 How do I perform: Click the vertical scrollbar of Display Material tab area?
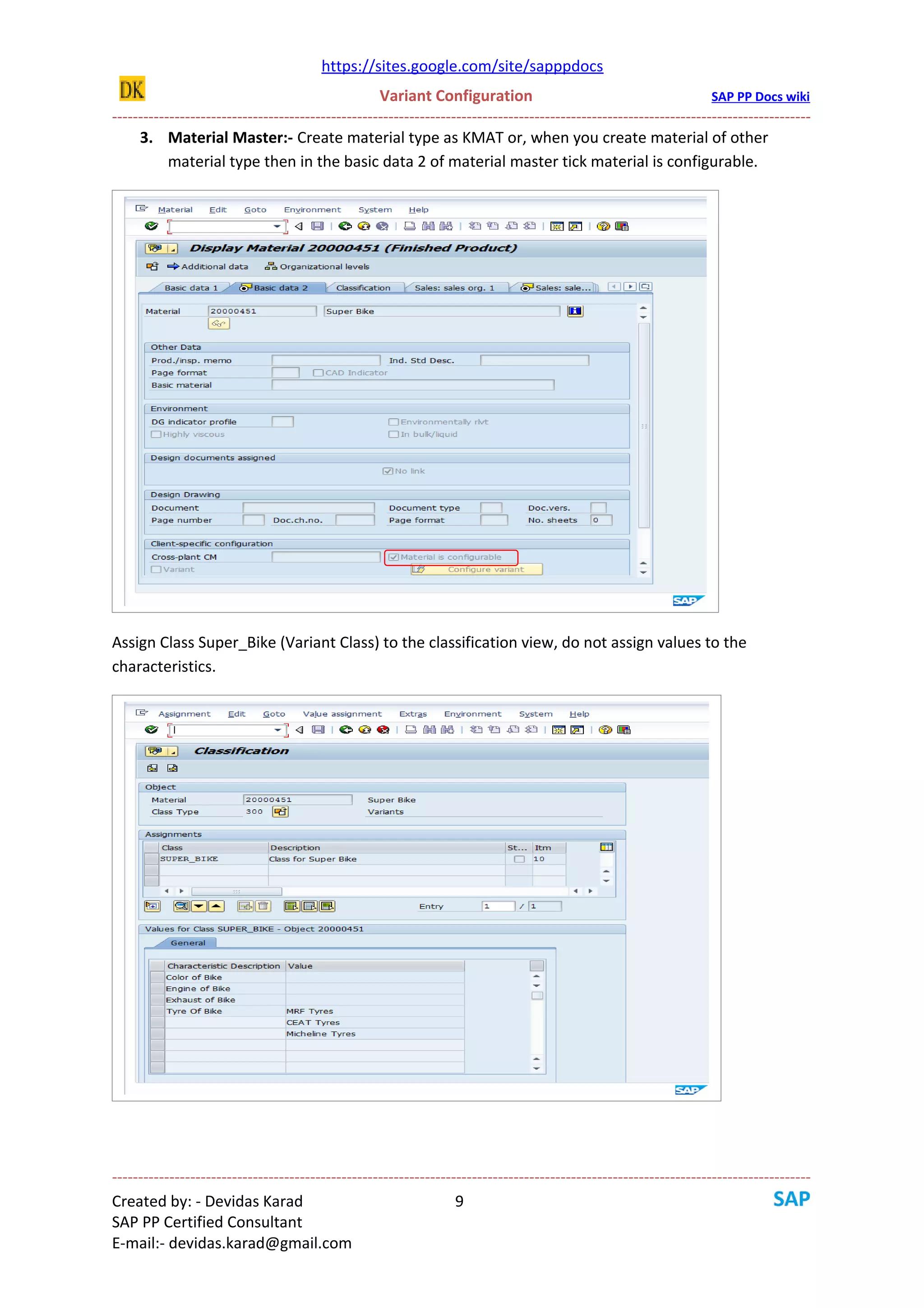(643, 425)
